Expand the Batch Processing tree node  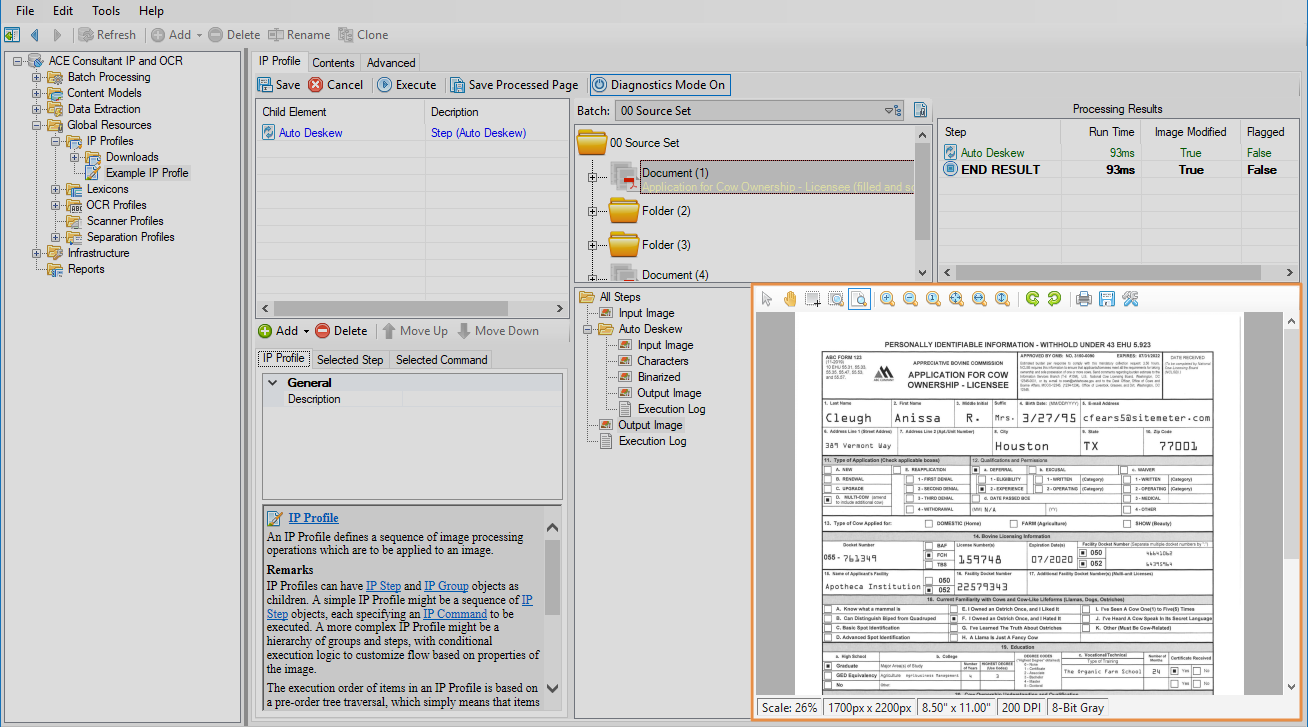(37, 77)
